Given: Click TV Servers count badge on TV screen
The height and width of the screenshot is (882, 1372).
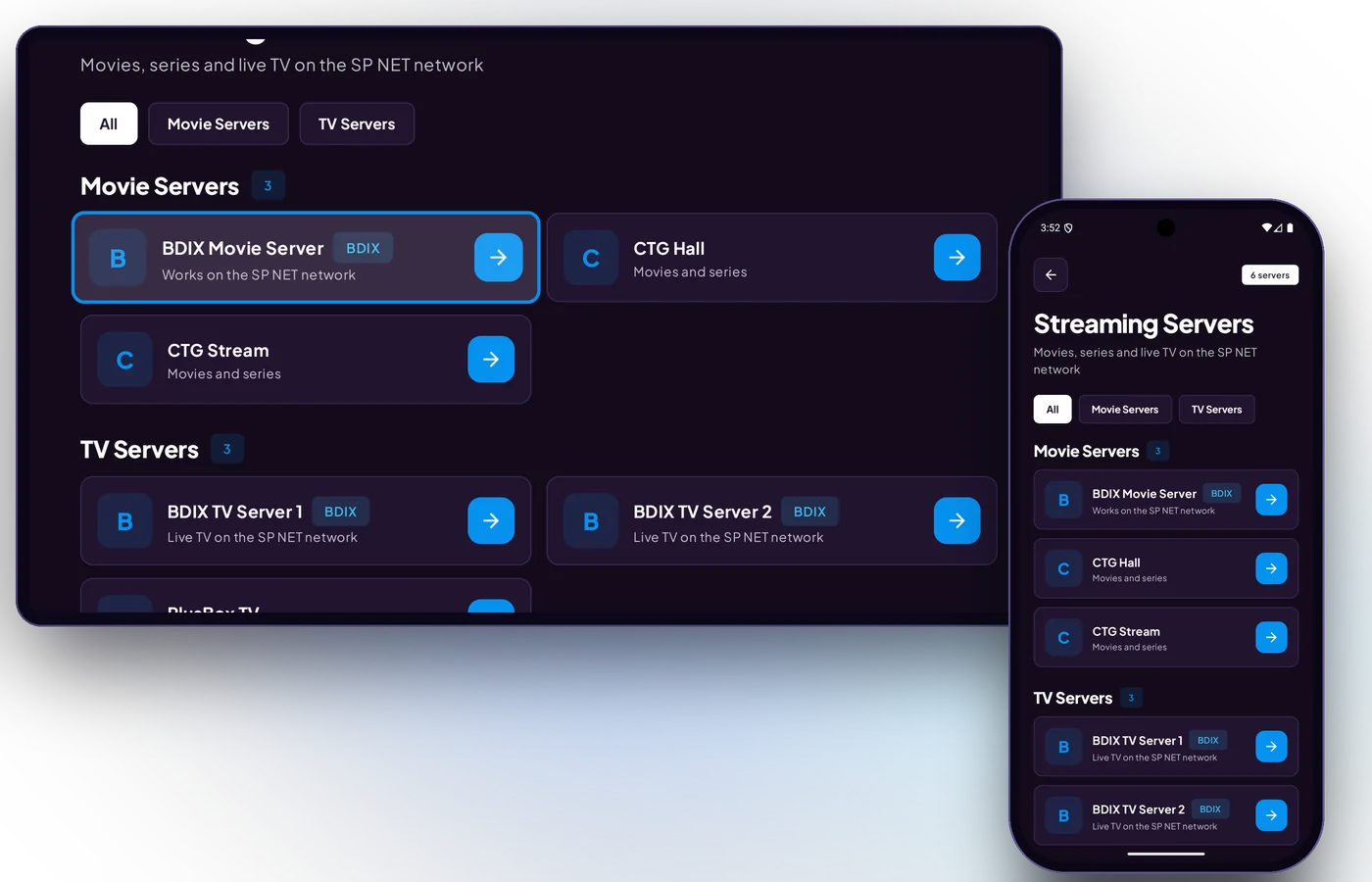Looking at the screenshot, I should [227, 449].
